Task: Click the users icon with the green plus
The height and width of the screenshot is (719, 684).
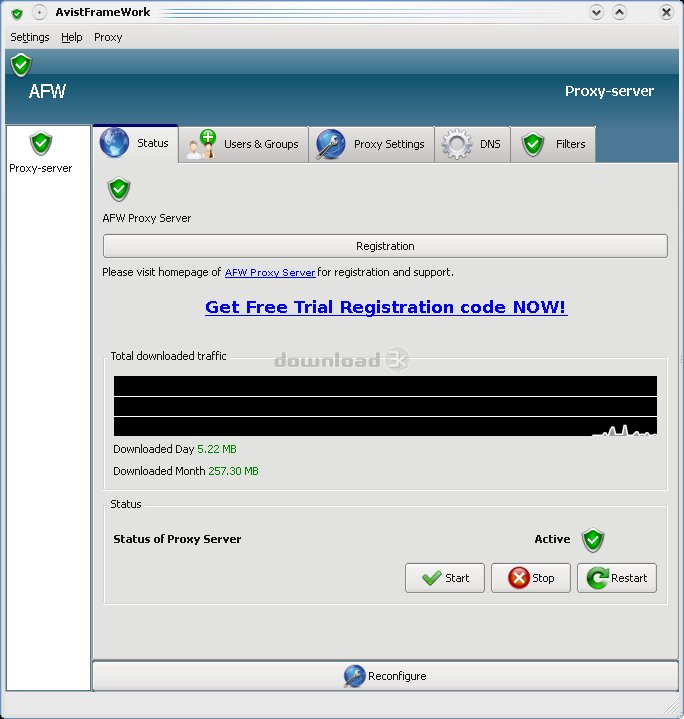Action: click(202, 144)
